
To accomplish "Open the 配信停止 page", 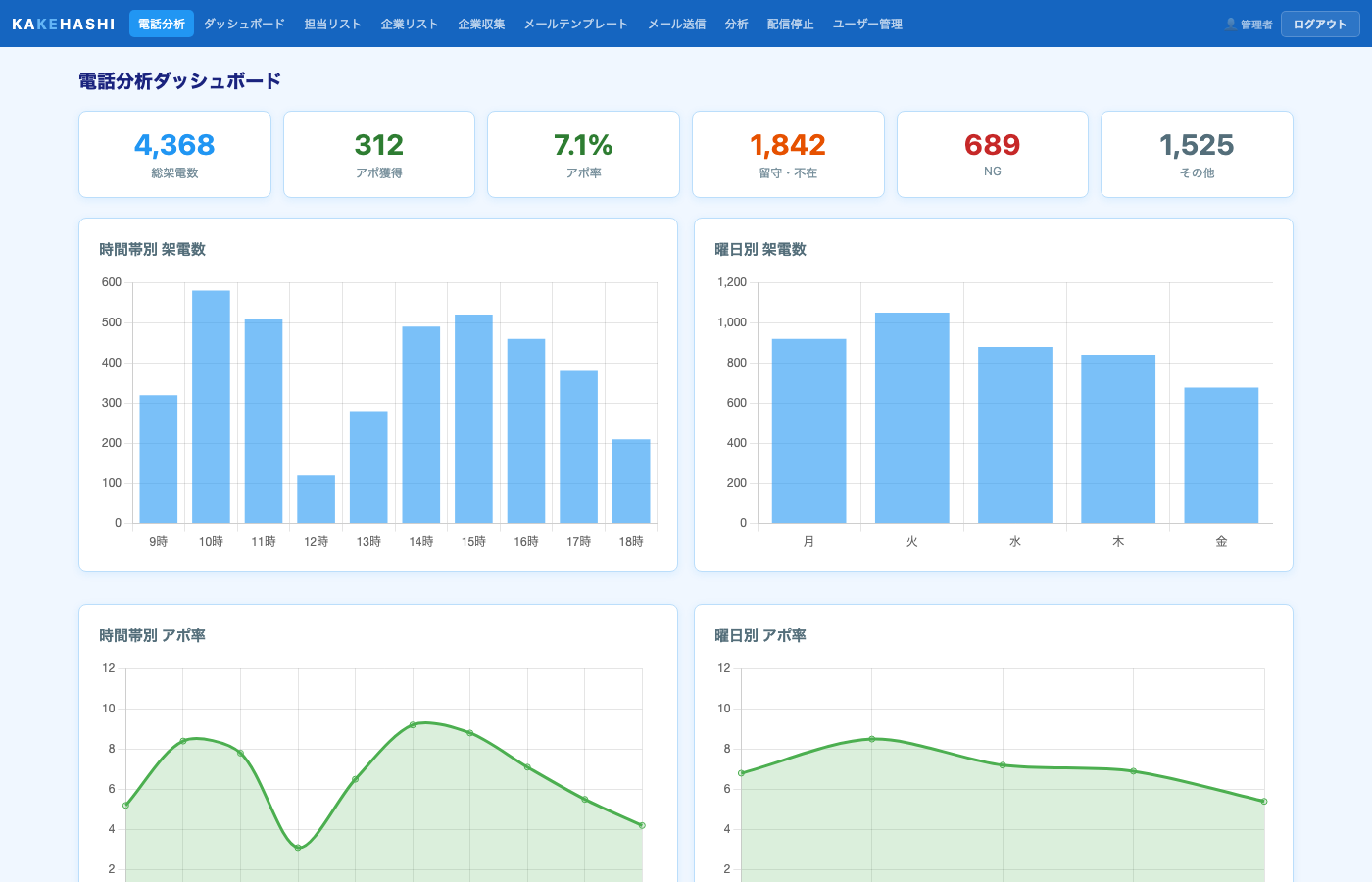I will point(790,24).
